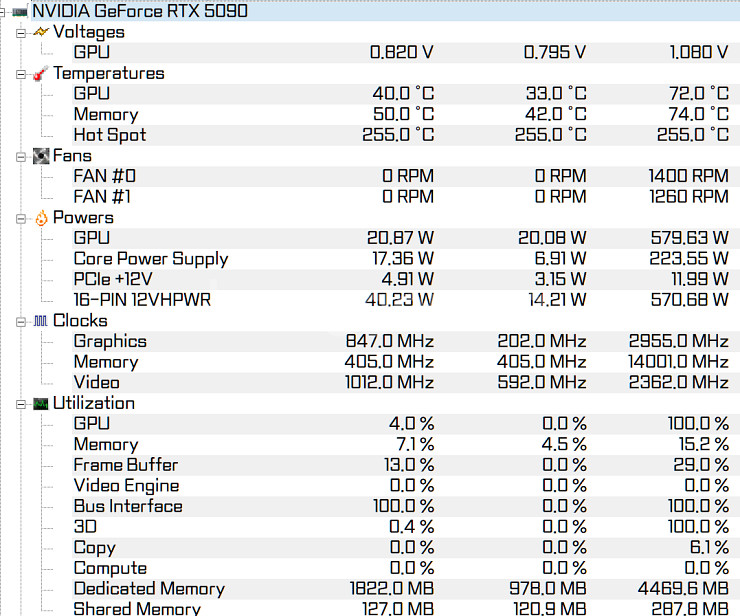The image size is (740, 616).
Task: Collapse the NVIDIA GeForce RTX 5090 node
Action: coord(4,12)
